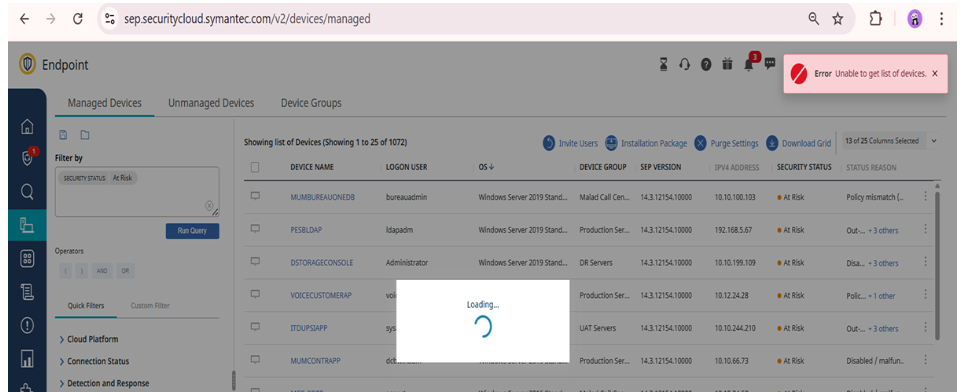
Task: Open the question mark help icon
Action: (x=706, y=64)
